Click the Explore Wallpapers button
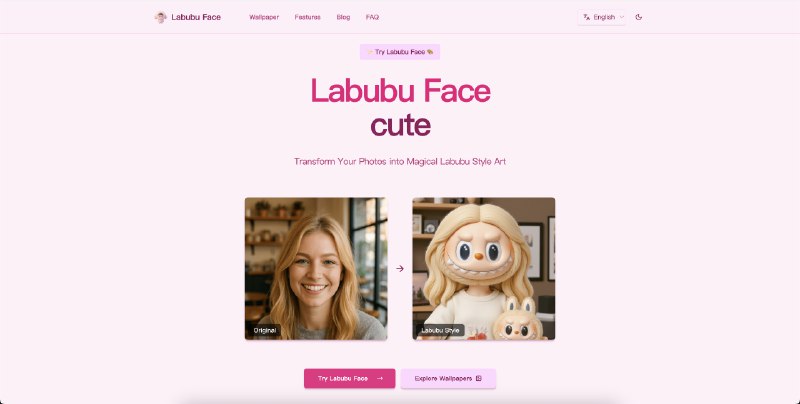 coord(448,378)
